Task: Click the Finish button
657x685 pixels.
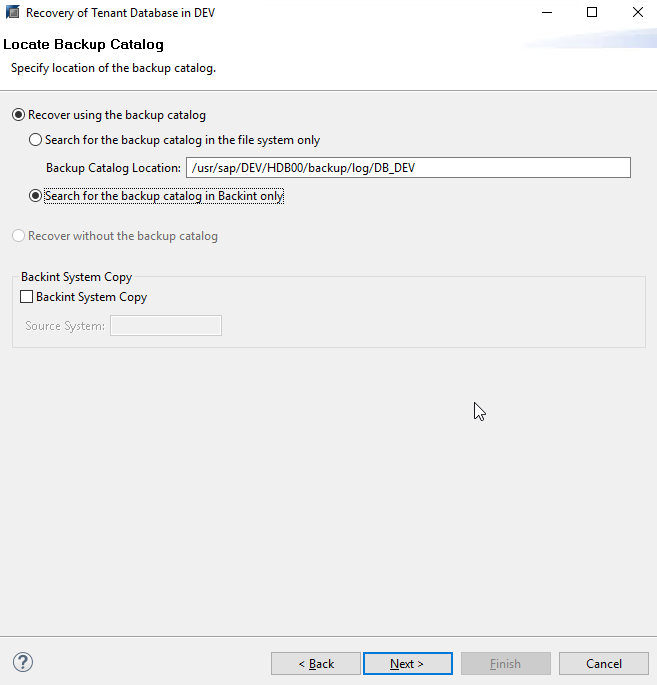Action: [505, 664]
